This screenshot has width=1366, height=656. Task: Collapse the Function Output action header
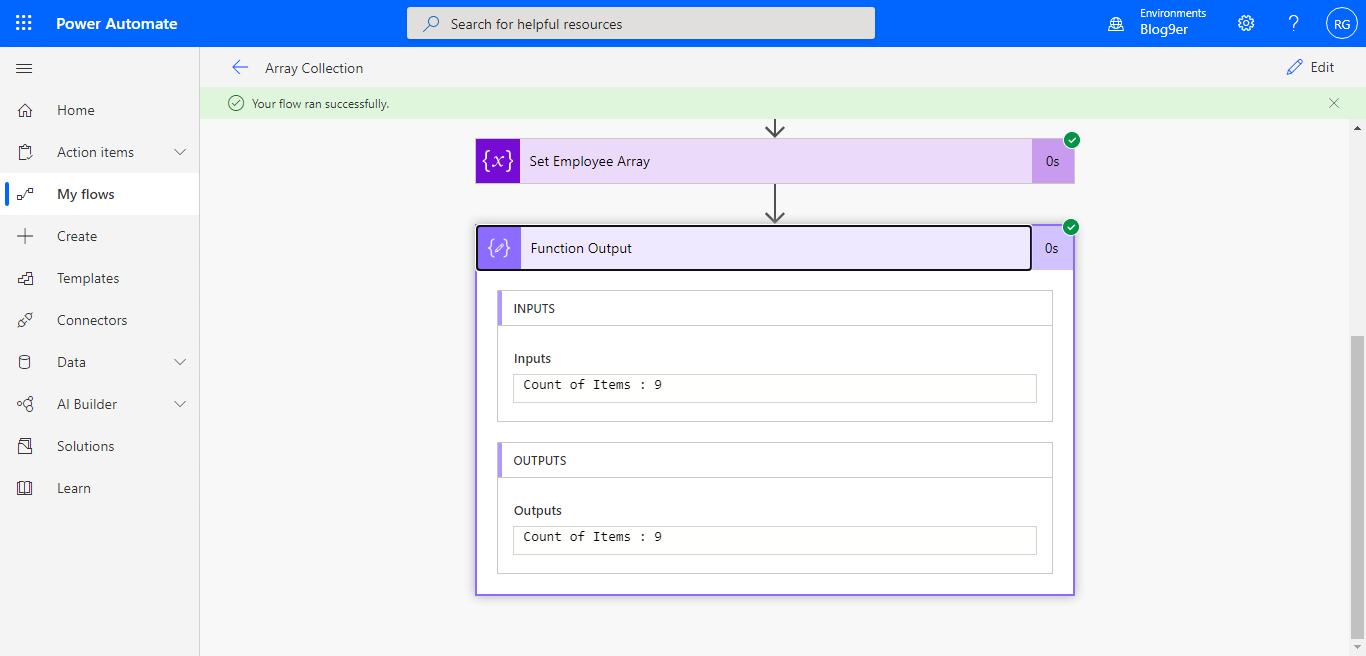(753, 248)
